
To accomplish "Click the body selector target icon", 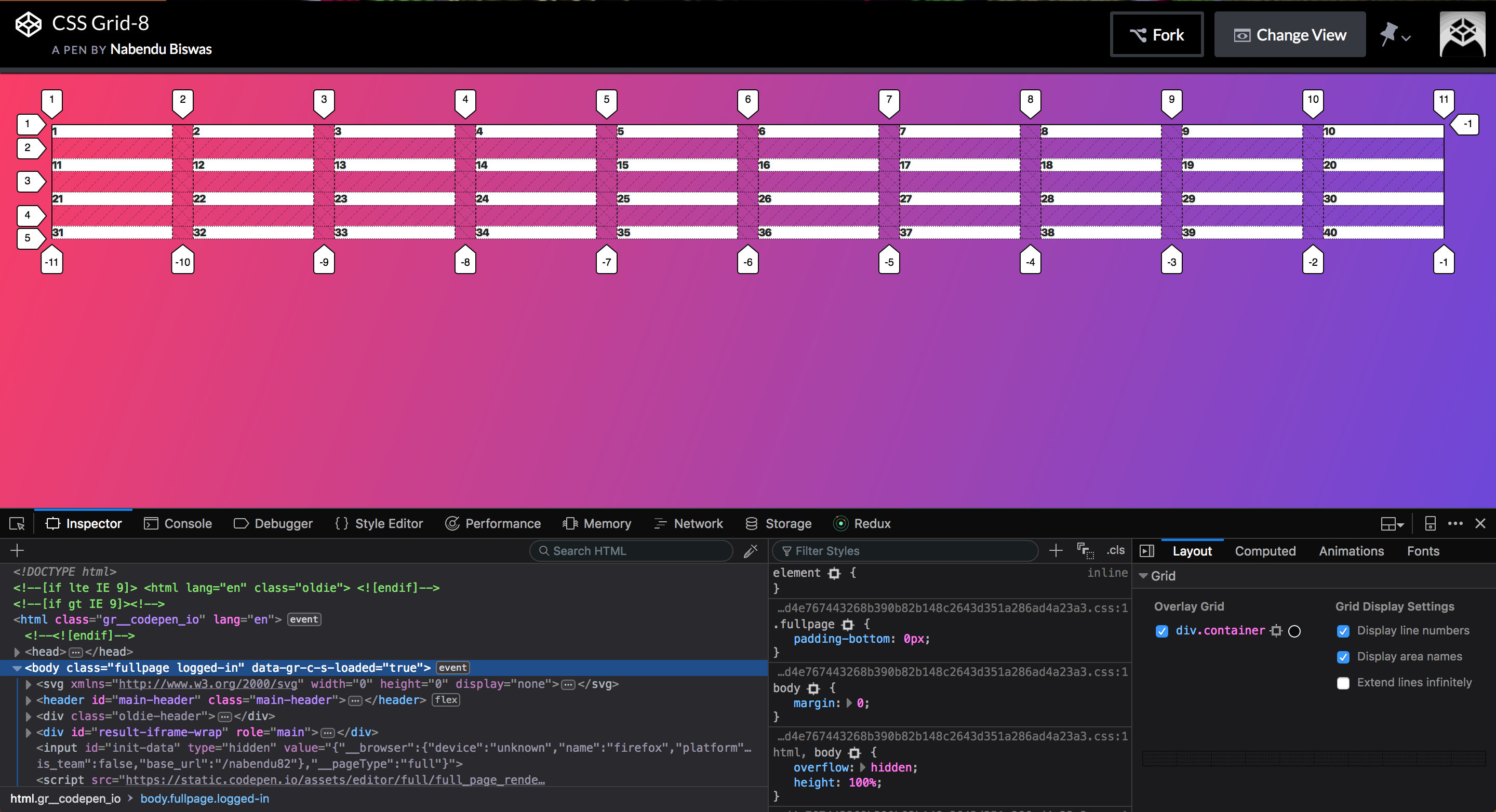I will pos(813,688).
